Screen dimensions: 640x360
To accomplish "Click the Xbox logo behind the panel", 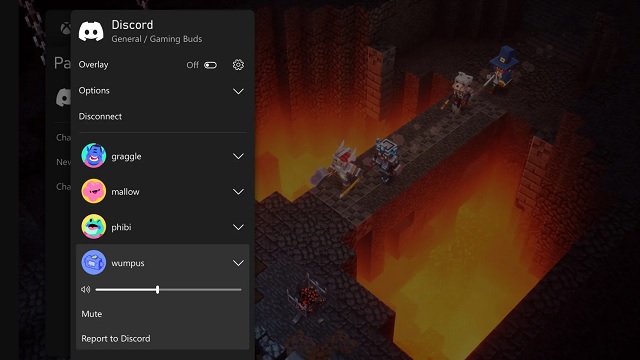I will (x=65, y=28).
